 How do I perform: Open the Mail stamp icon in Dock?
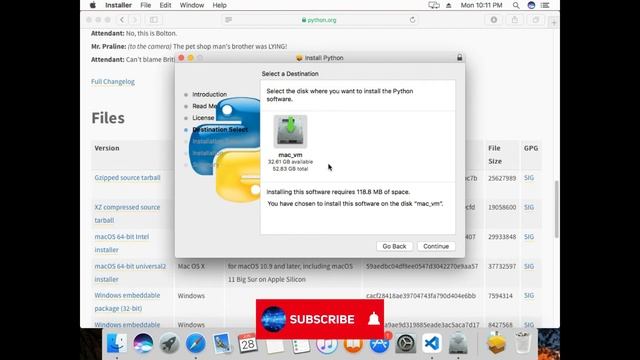point(222,343)
